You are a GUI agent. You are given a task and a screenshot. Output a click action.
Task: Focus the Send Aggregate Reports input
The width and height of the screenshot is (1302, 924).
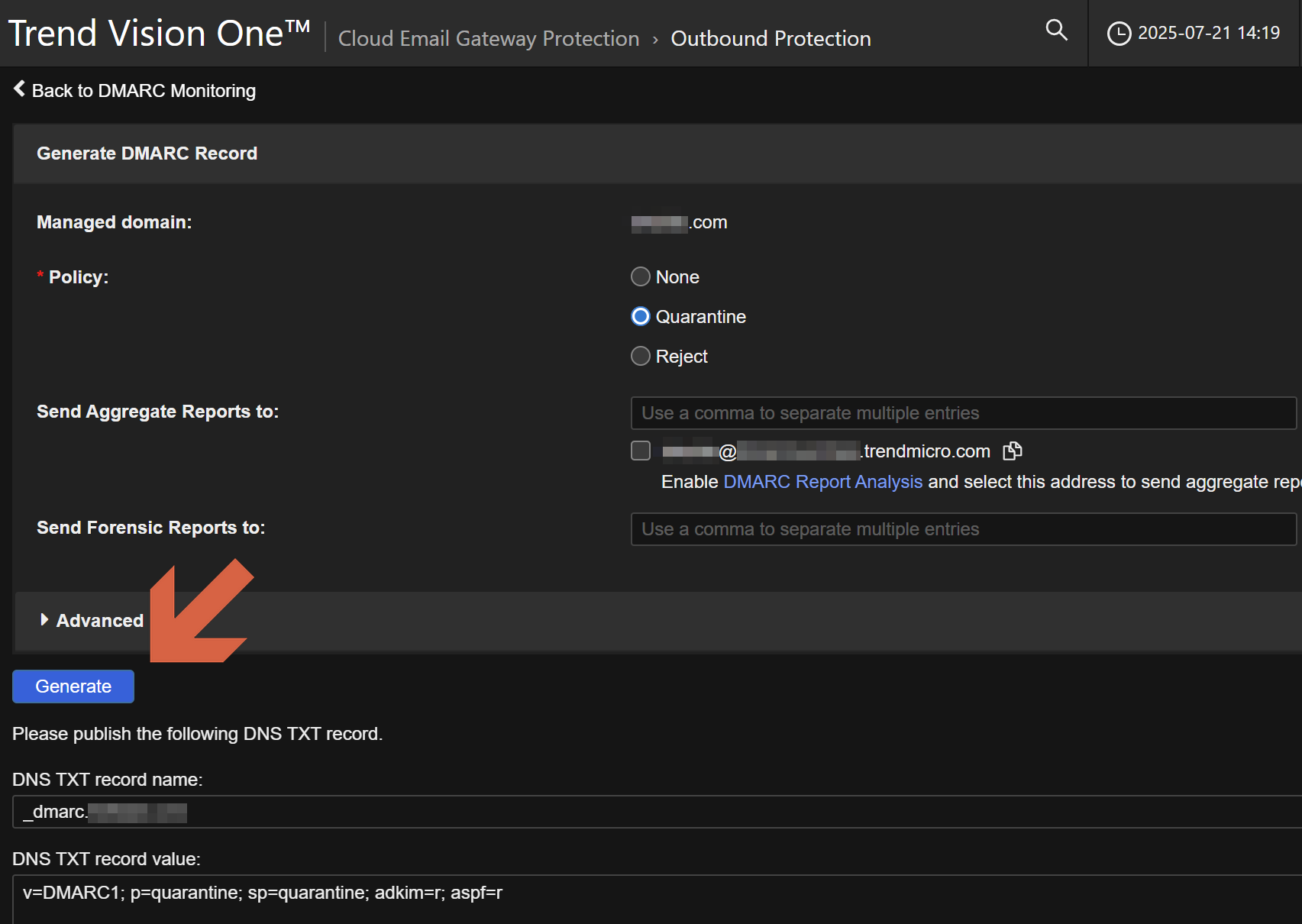pos(962,413)
